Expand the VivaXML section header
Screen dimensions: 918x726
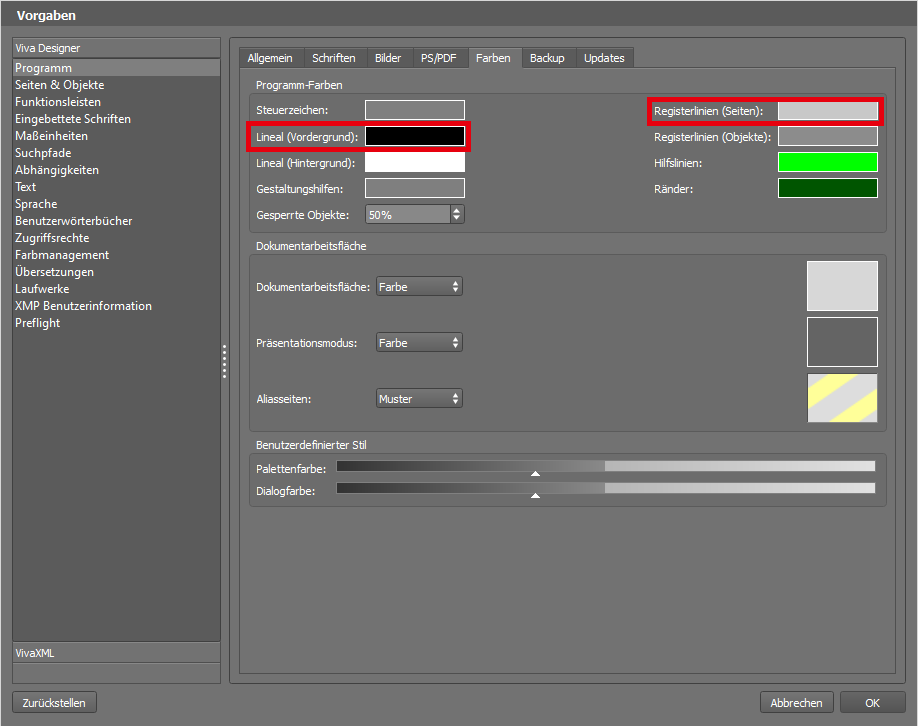click(x=117, y=653)
